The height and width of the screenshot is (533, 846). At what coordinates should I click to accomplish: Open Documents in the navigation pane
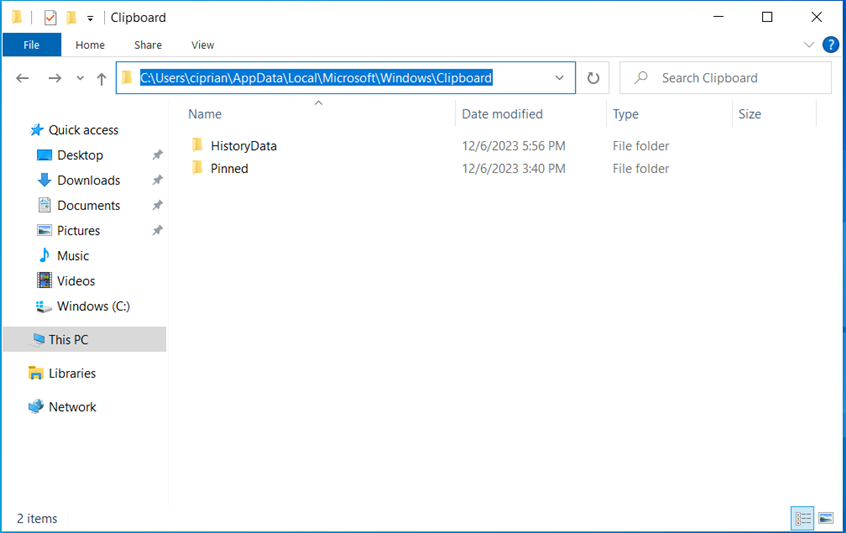pyautogui.click(x=88, y=206)
